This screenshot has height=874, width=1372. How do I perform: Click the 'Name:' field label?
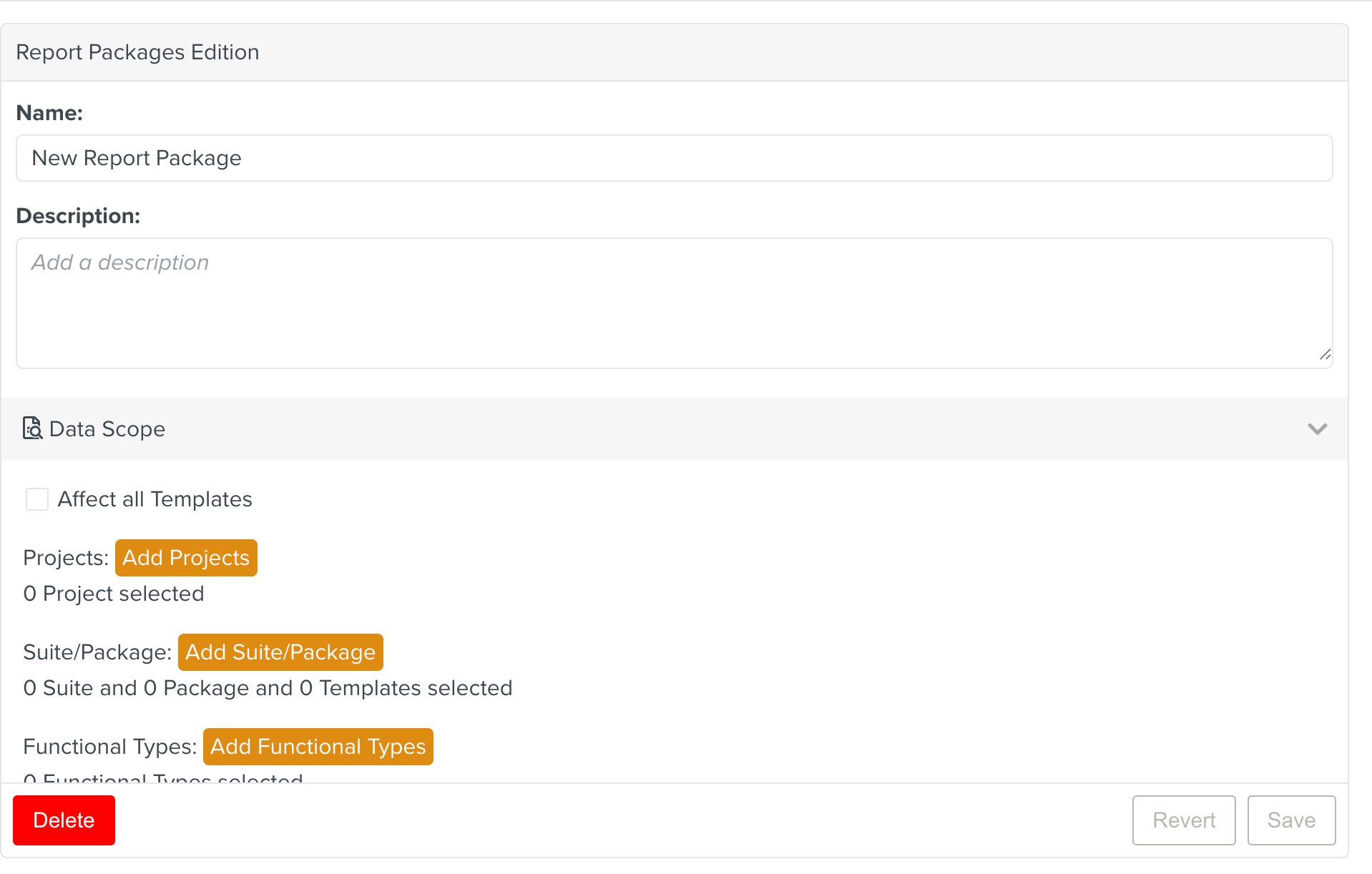click(x=49, y=113)
